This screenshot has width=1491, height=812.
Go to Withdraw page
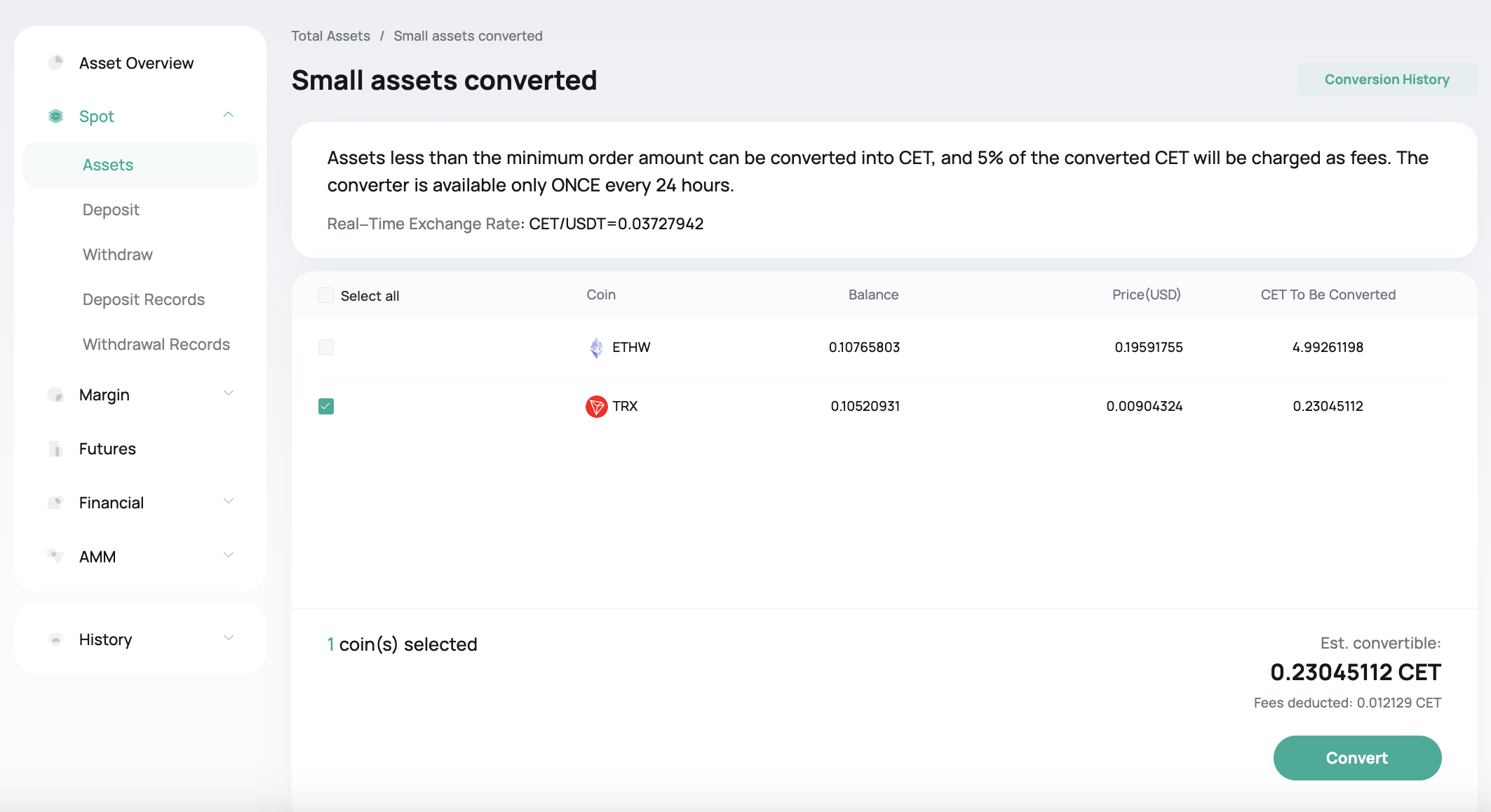click(x=118, y=255)
